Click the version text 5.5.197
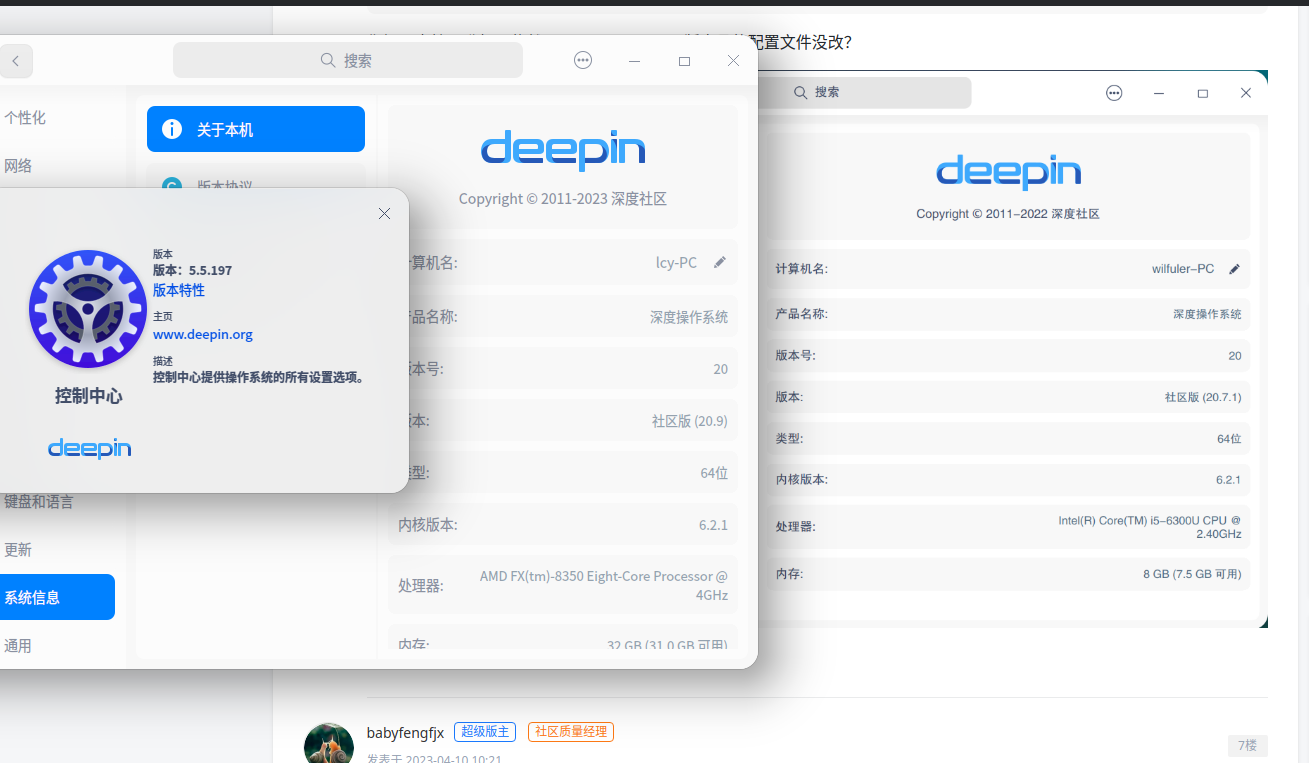 [x=210, y=270]
